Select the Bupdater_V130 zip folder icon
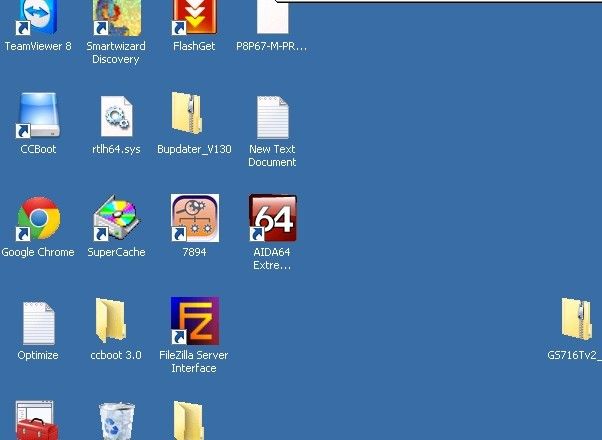This screenshot has width=602, height=440. (187, 113)
